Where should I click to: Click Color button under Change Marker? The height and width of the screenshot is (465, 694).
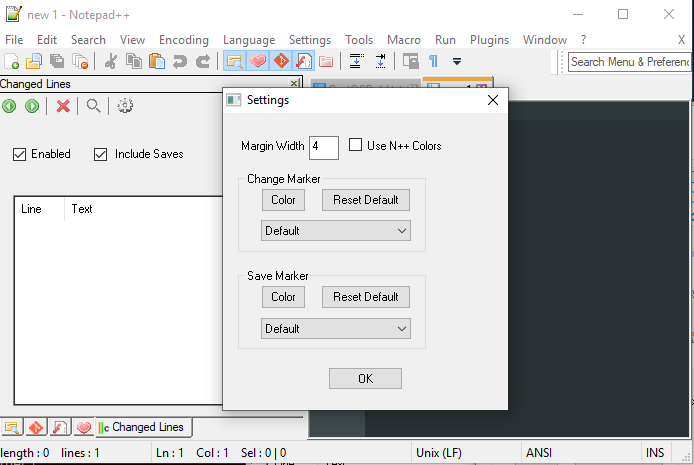point(283,200)
